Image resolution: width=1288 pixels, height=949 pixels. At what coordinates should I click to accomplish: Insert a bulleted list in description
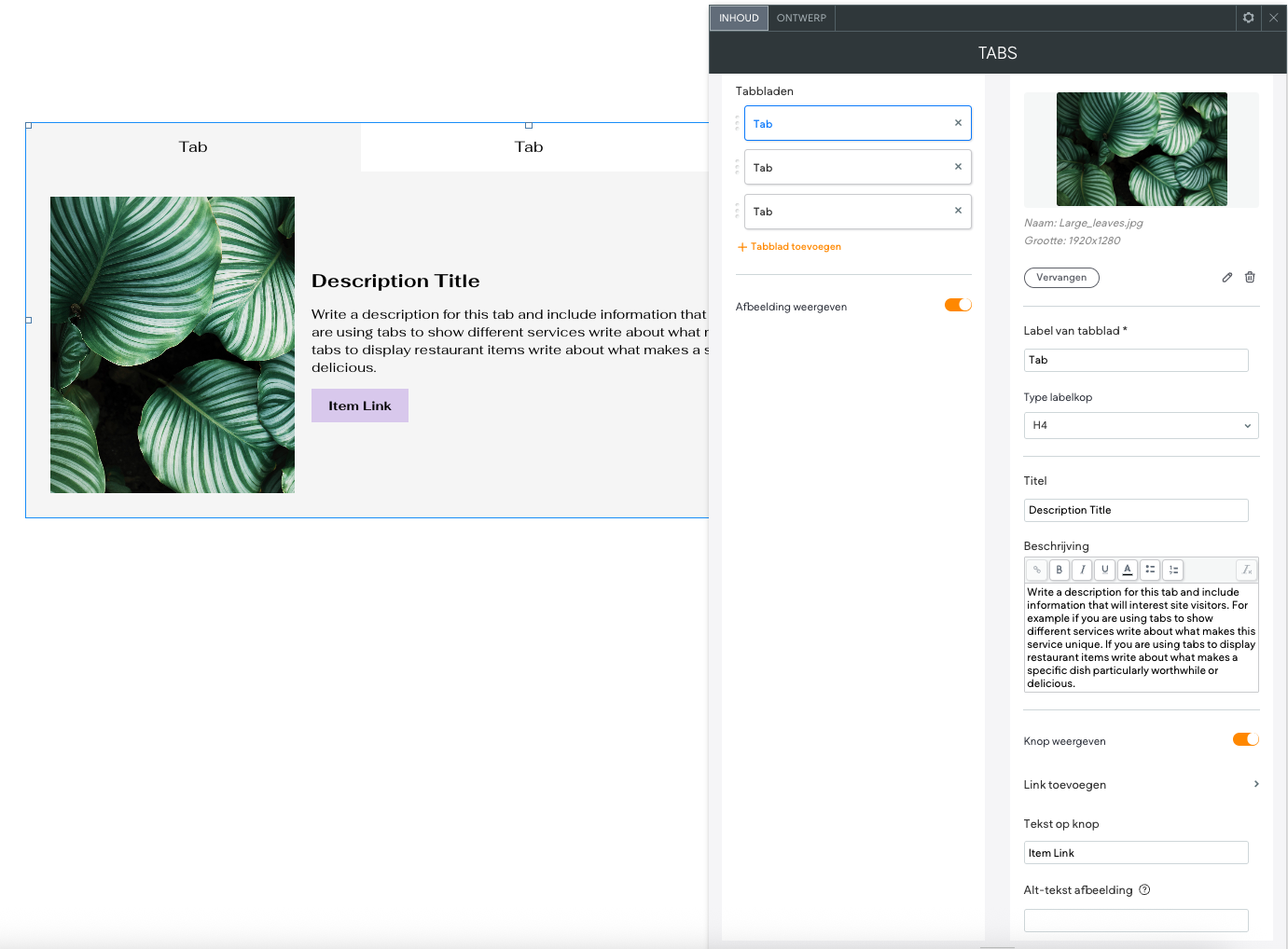point(1150,570)
